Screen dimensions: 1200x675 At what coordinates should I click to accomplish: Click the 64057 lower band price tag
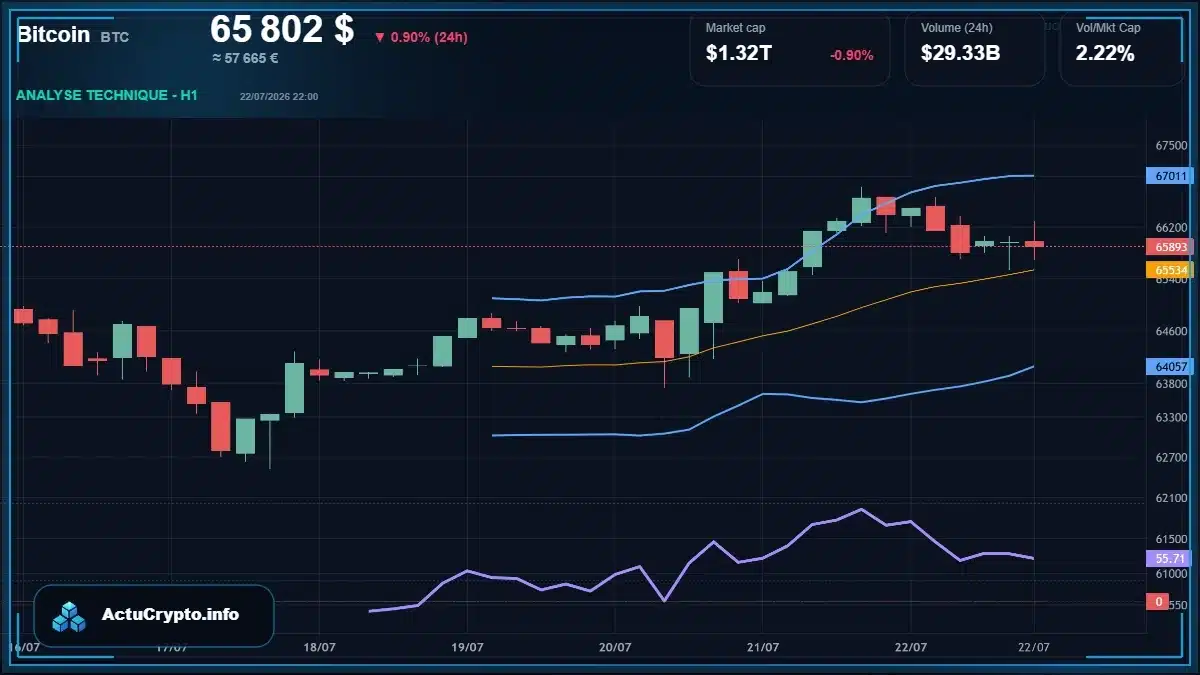(1169, 367)
